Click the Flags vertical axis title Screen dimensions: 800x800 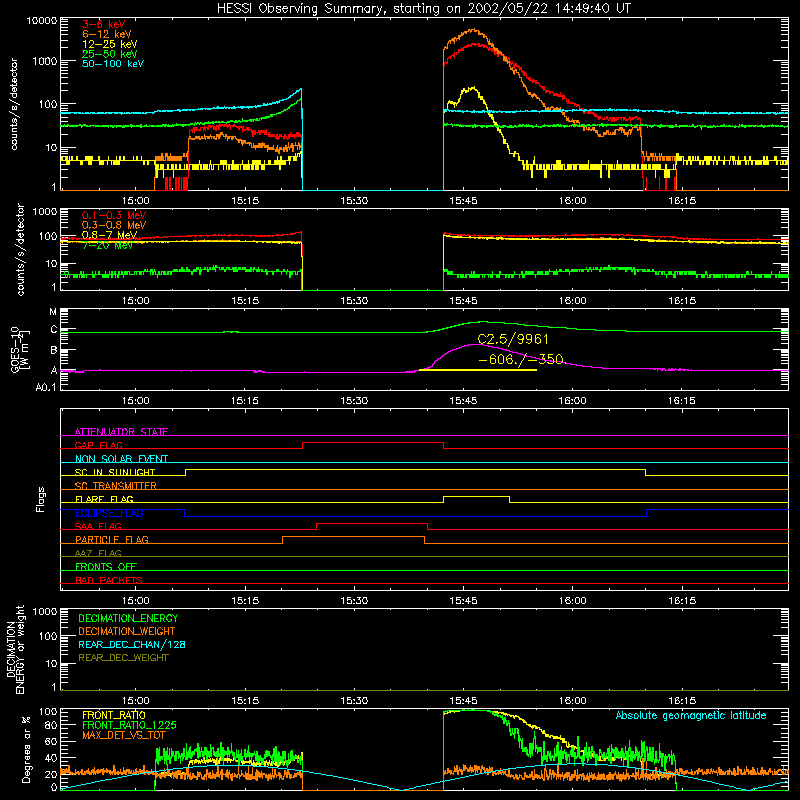(x=41, y=499)
